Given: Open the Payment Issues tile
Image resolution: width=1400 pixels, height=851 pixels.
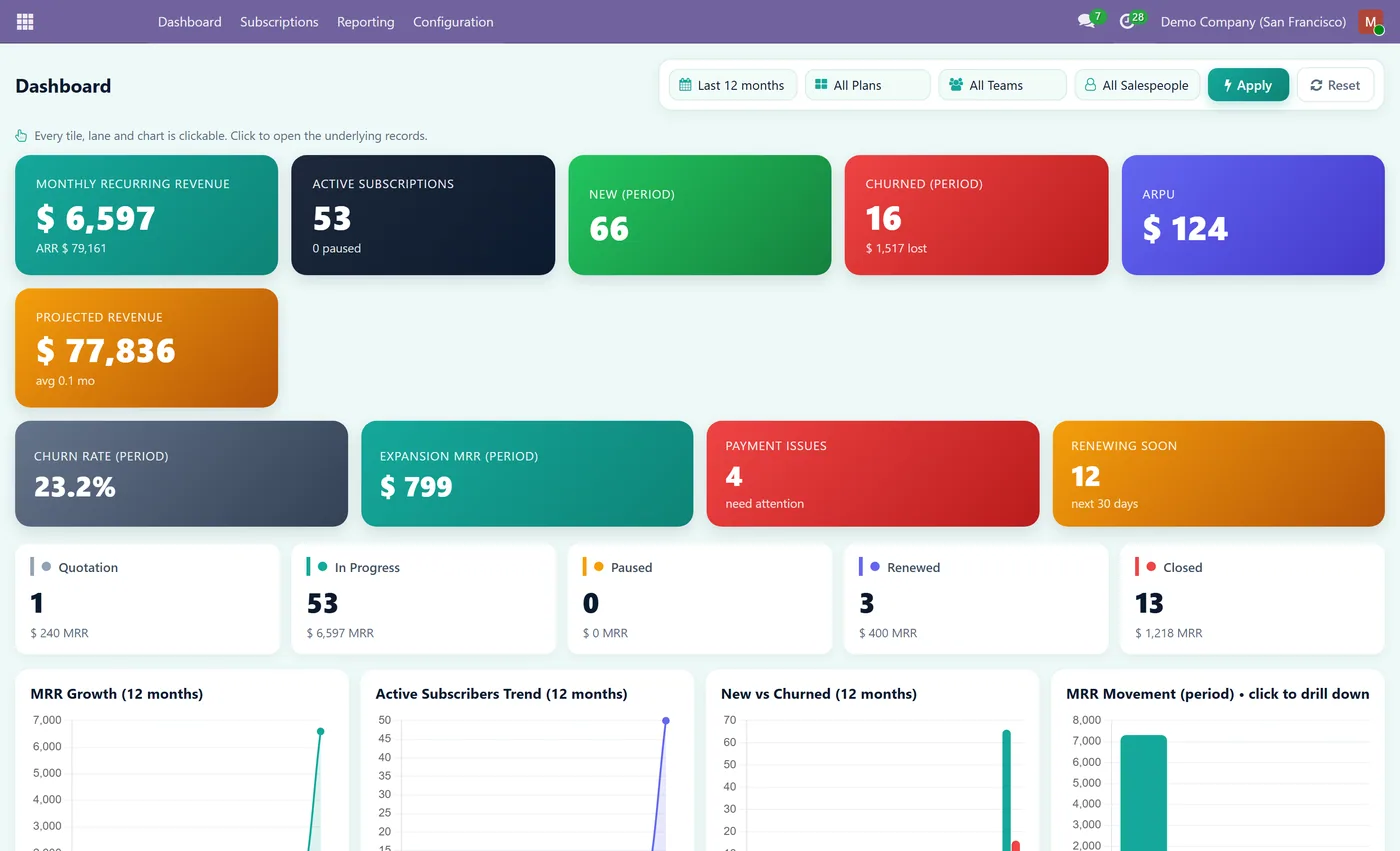Looking at the screenshot, I should [873, 474].
